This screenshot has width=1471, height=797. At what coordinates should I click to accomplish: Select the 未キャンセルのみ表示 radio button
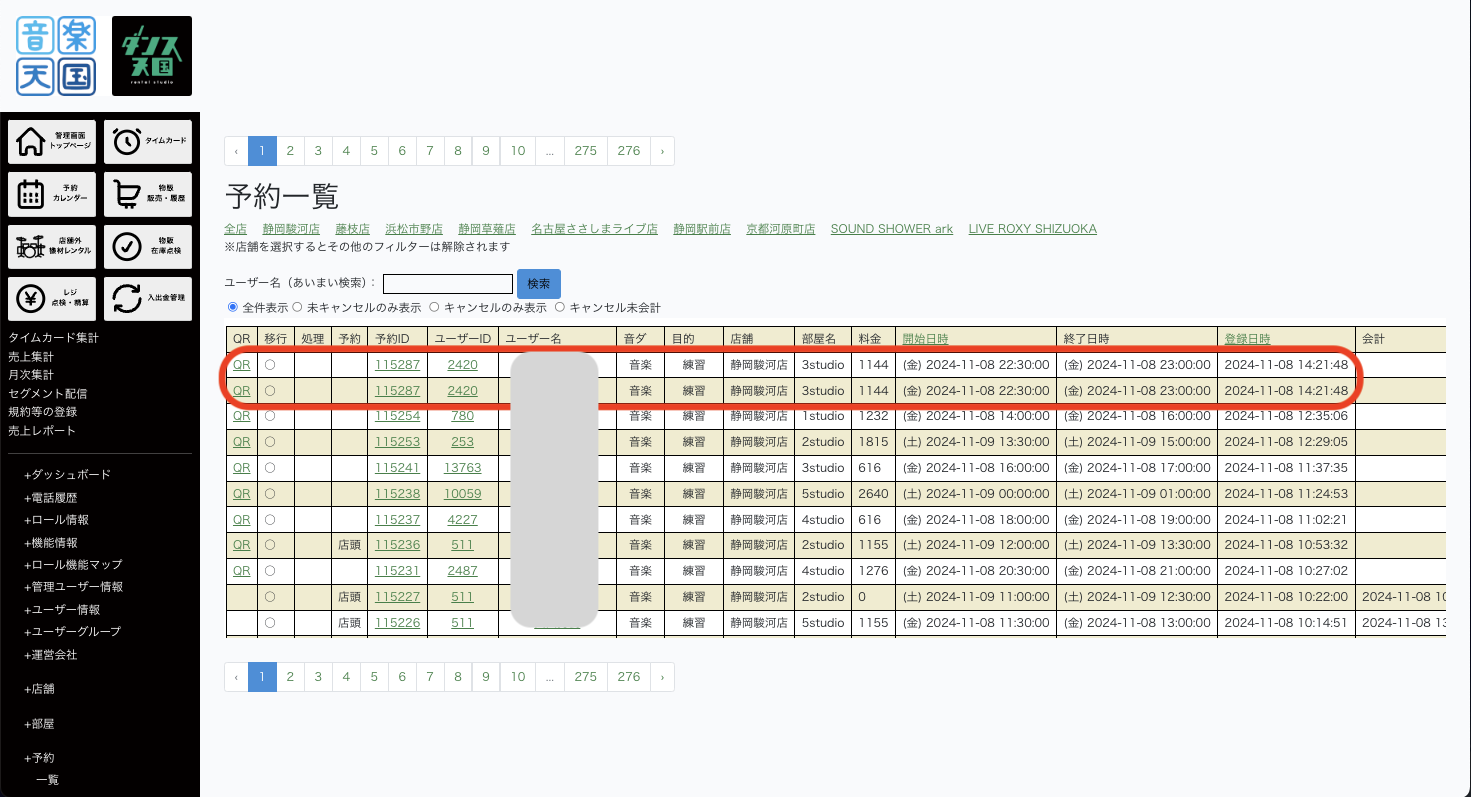click(297, 307)
